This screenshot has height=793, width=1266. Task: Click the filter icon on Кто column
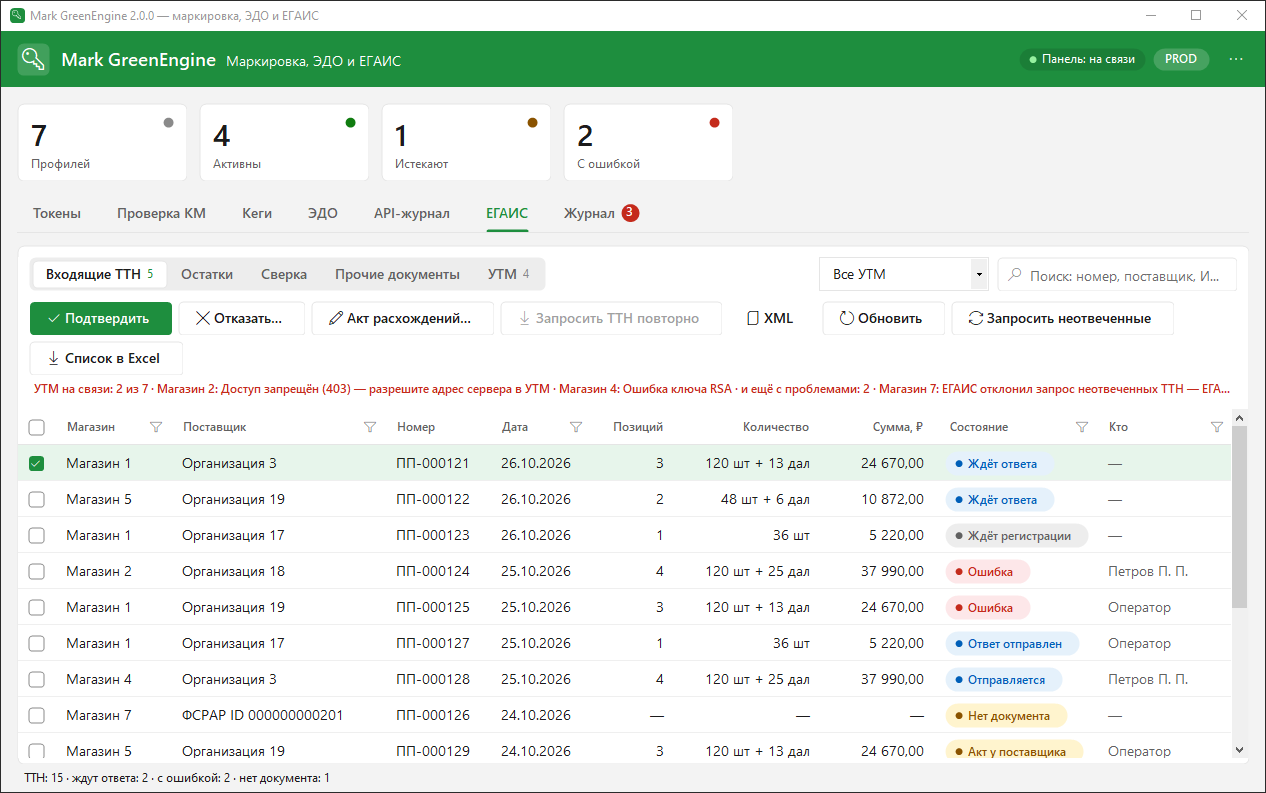point(1217,427)
